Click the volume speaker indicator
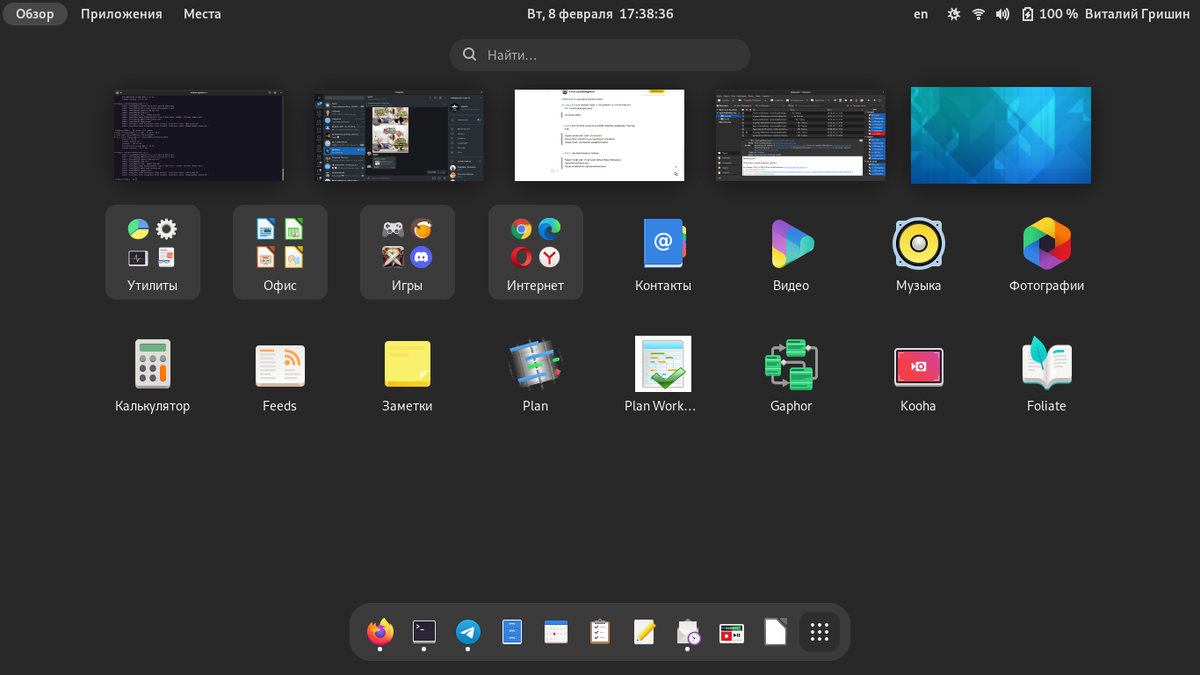The width and height of the screenshot is (1200, 675). pyautogui.click(x=1003, y=14)
